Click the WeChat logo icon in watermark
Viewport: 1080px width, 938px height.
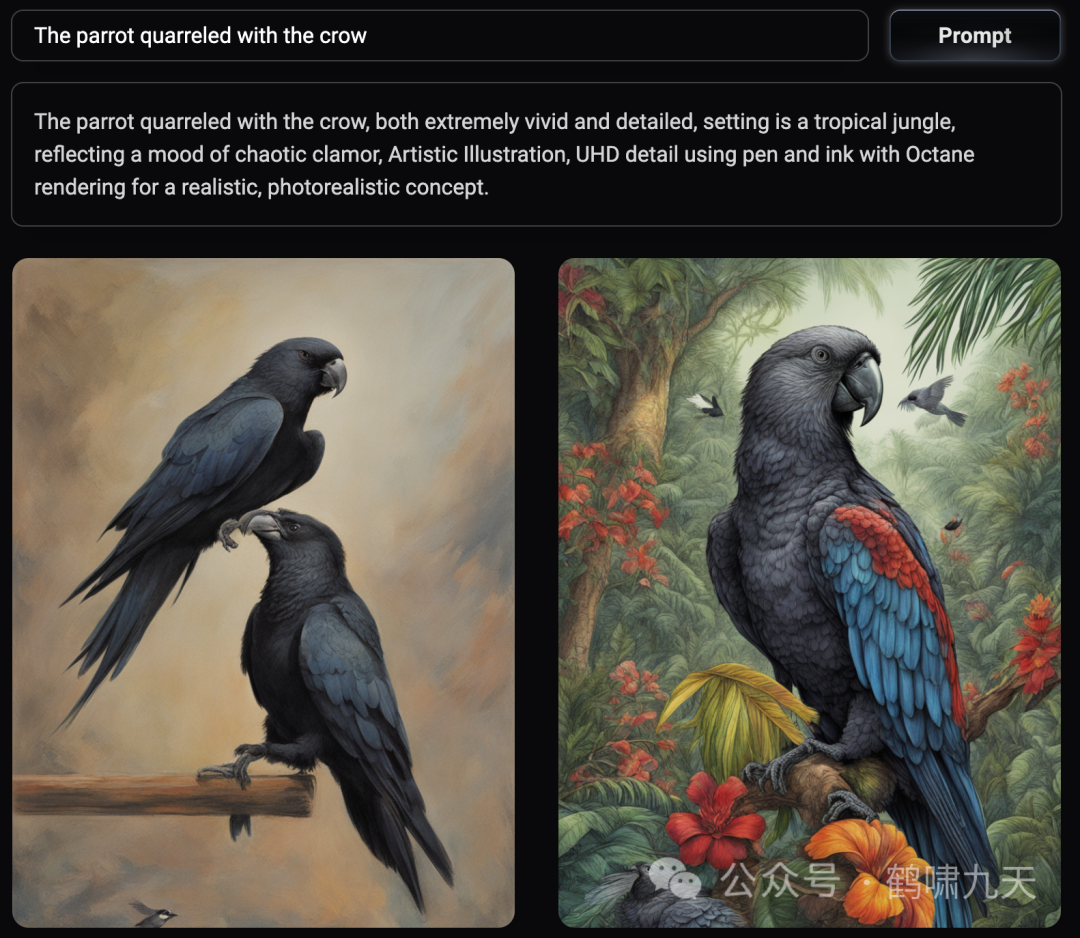674,879
